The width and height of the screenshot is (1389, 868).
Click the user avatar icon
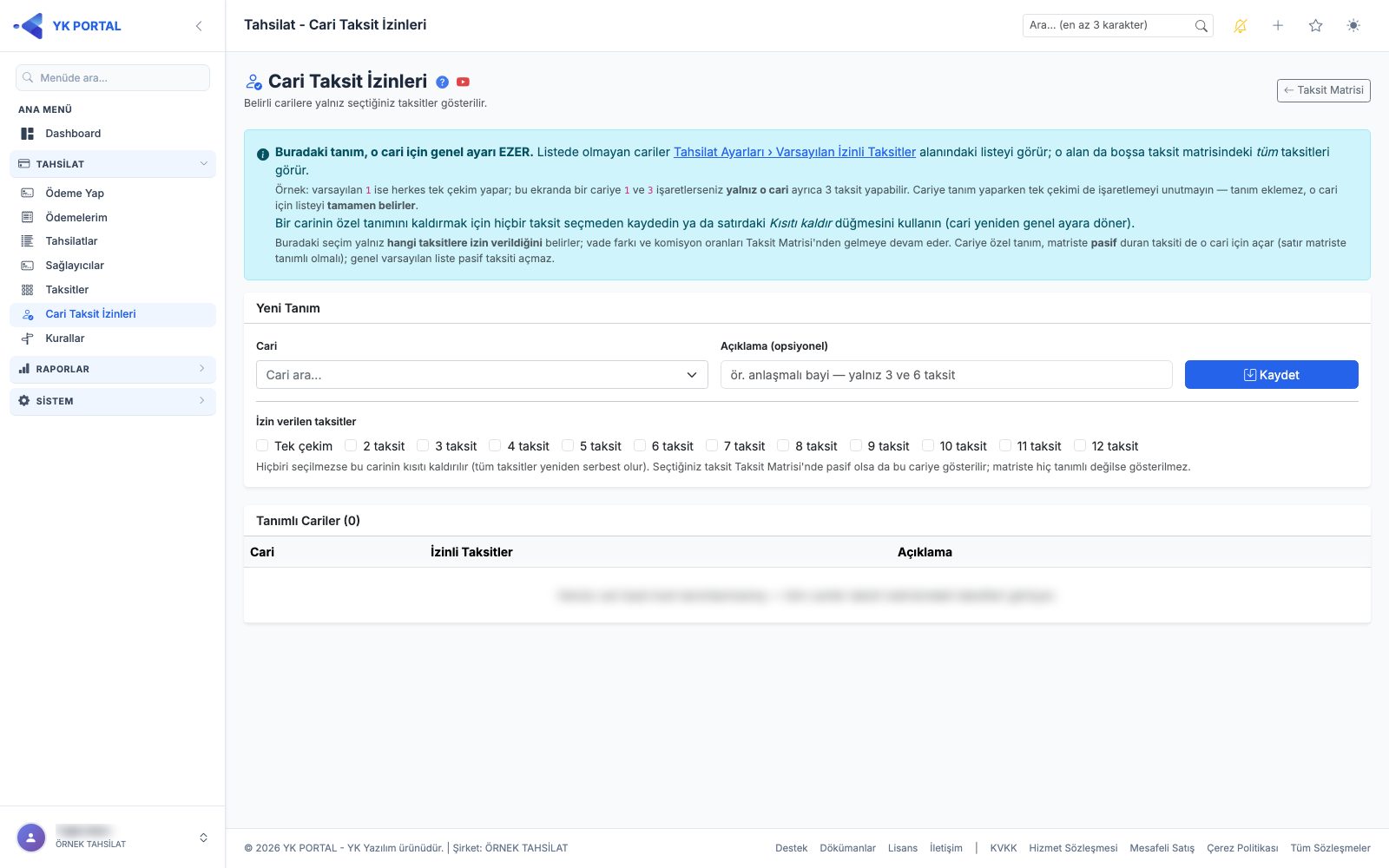[31, 838]
